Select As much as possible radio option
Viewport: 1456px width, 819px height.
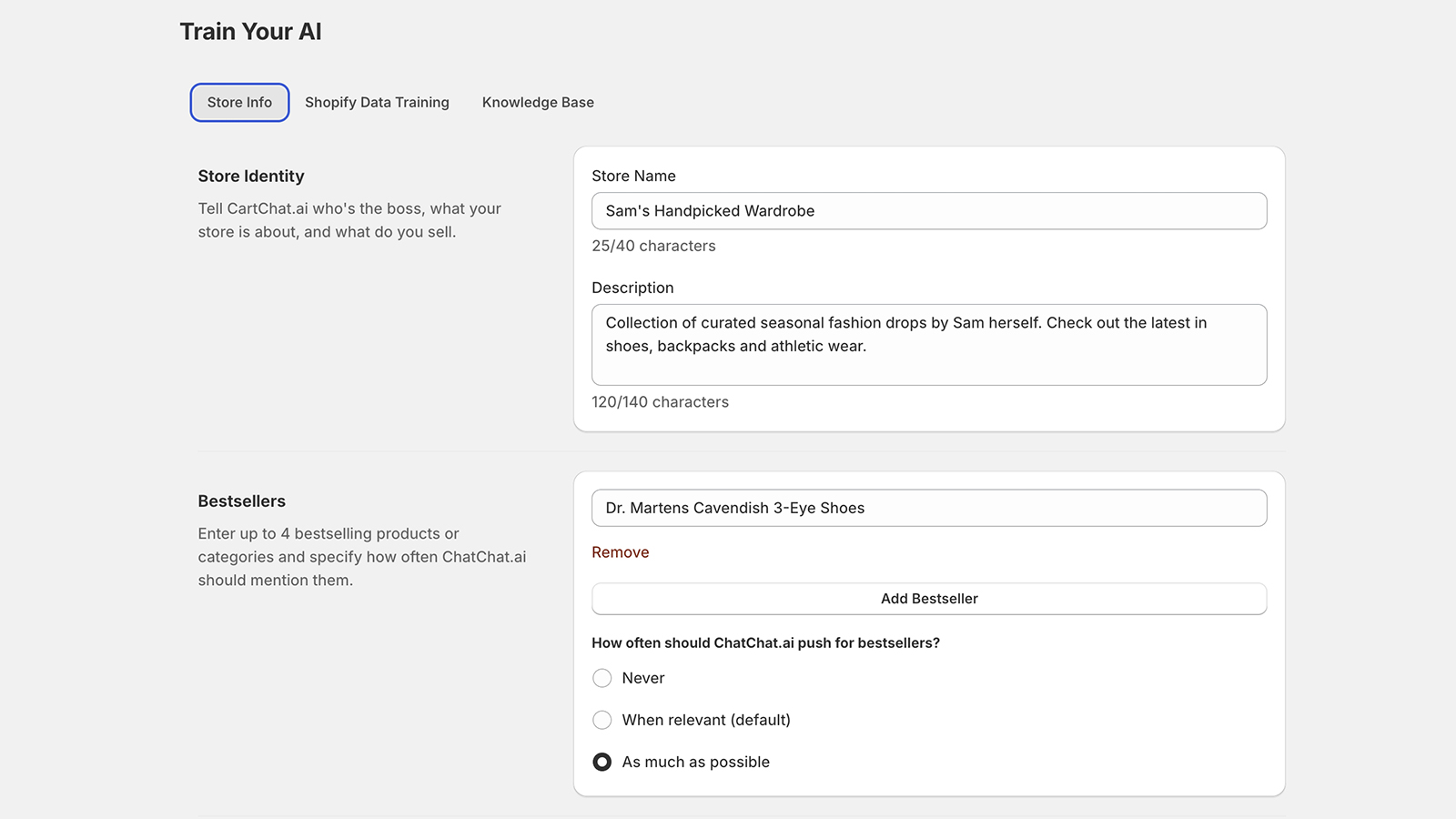pyautogui.click(x=602, y=762)
